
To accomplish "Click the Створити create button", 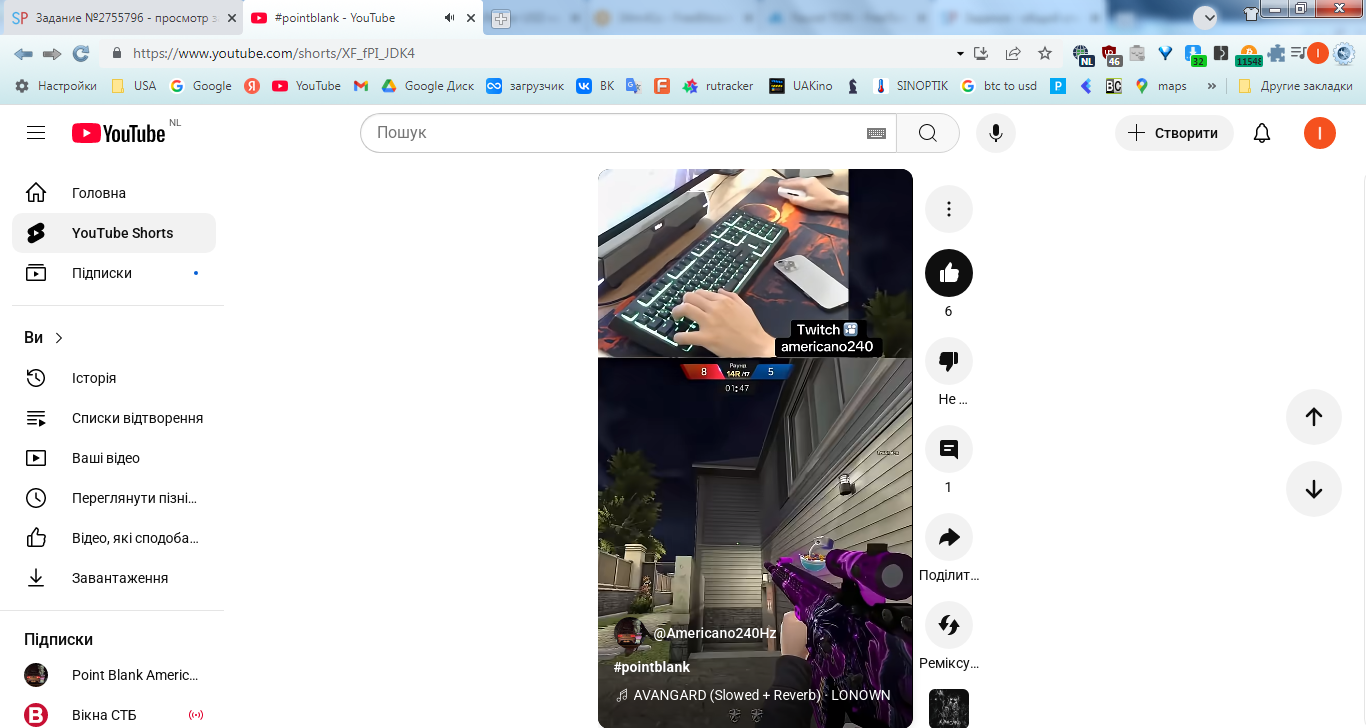I will (1174, 133).
